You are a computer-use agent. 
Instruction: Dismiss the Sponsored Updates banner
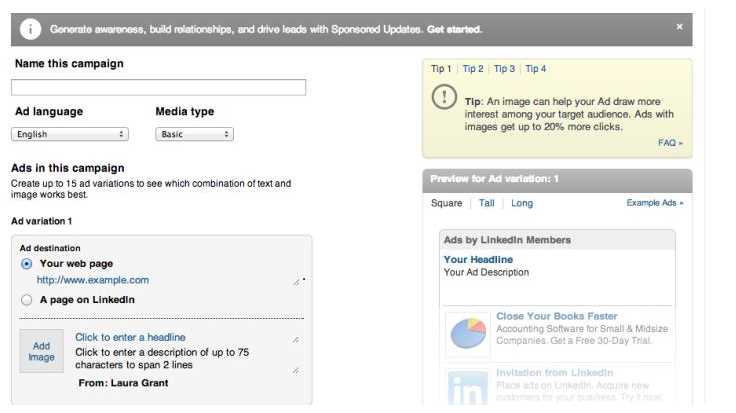(680, 26)
